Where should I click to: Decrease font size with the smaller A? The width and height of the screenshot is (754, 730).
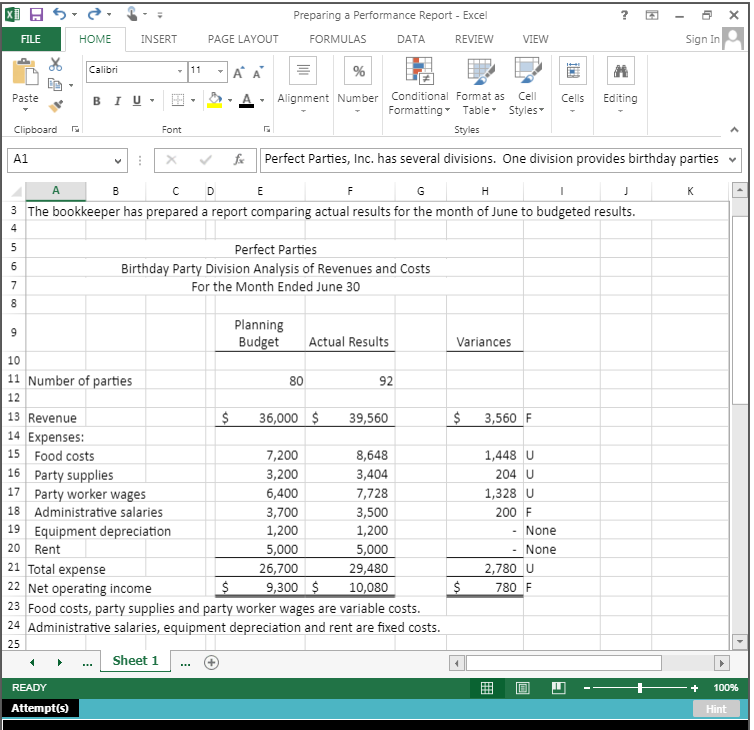tap(258, 73)
